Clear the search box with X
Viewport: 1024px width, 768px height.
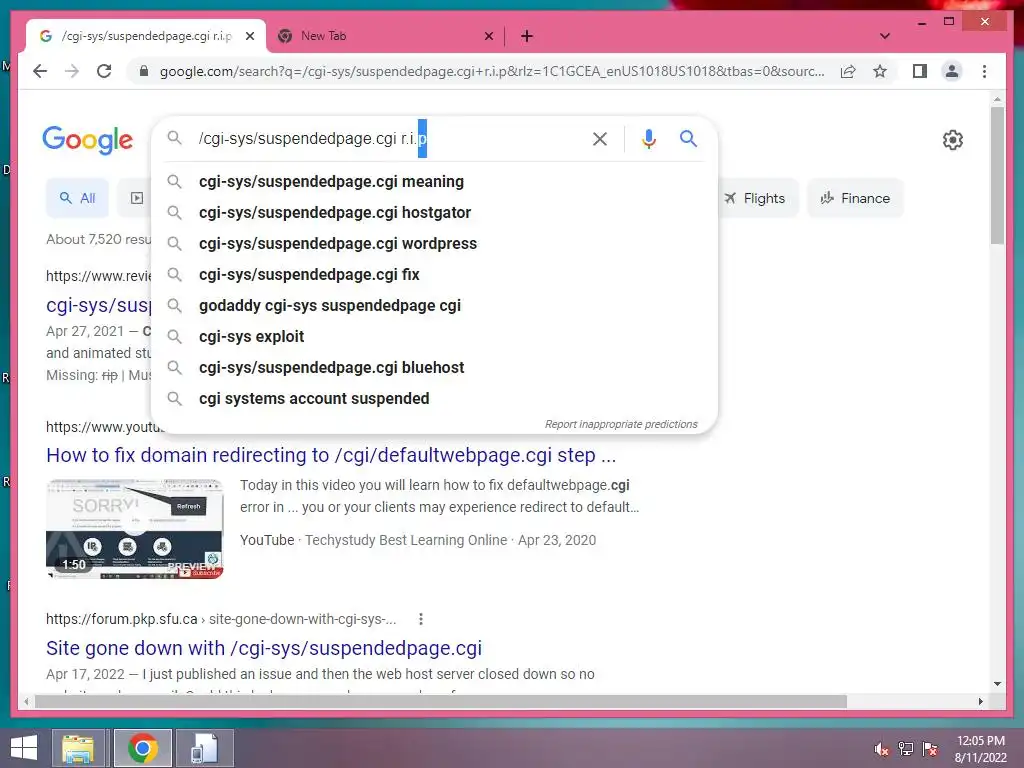coord(600,138)
